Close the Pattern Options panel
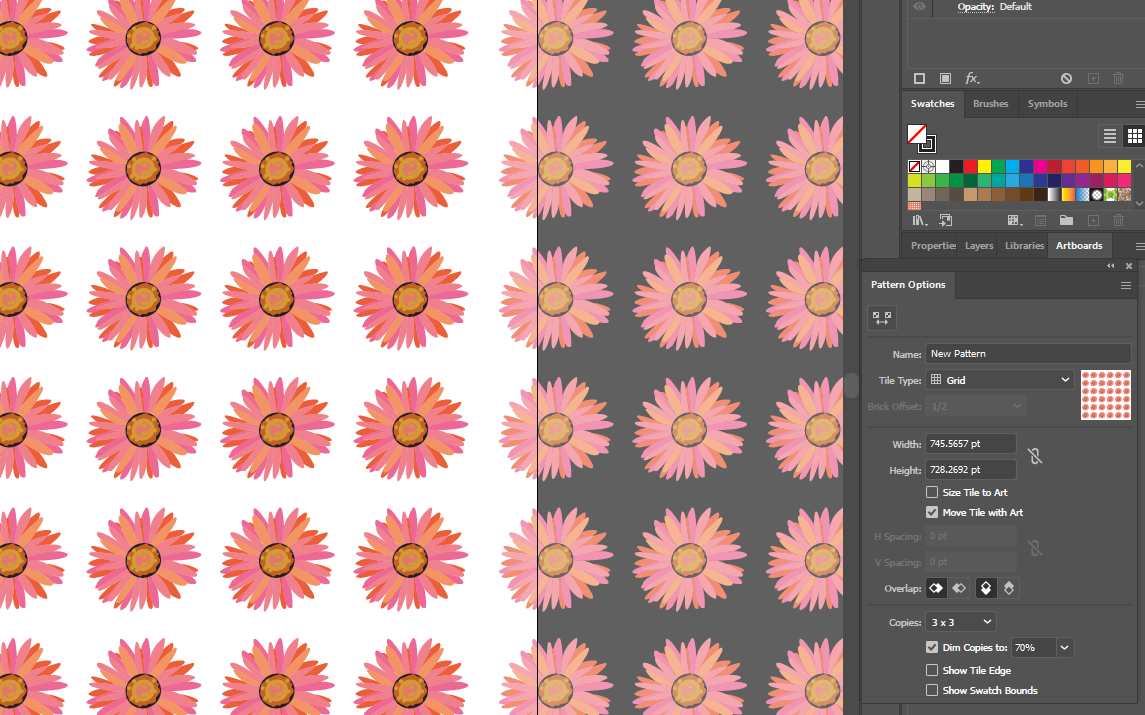The width and height of the screenshot is (1145, 715). coord(1128,266)
